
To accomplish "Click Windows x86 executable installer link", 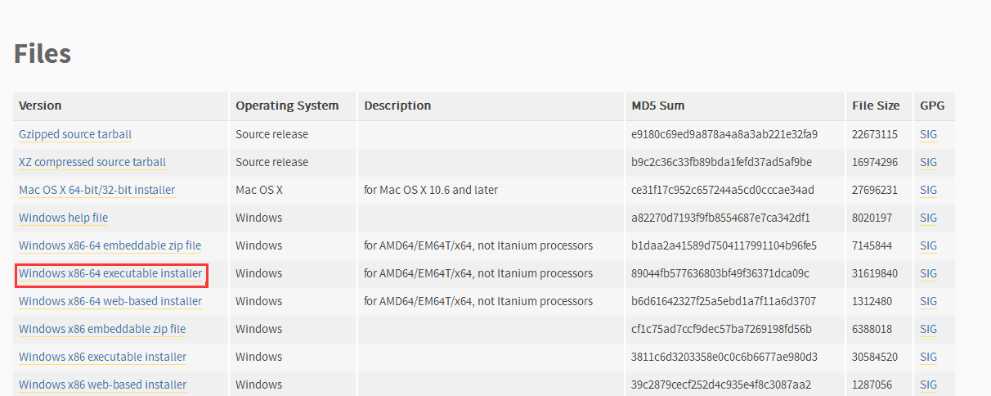I will tap(102, 357).
